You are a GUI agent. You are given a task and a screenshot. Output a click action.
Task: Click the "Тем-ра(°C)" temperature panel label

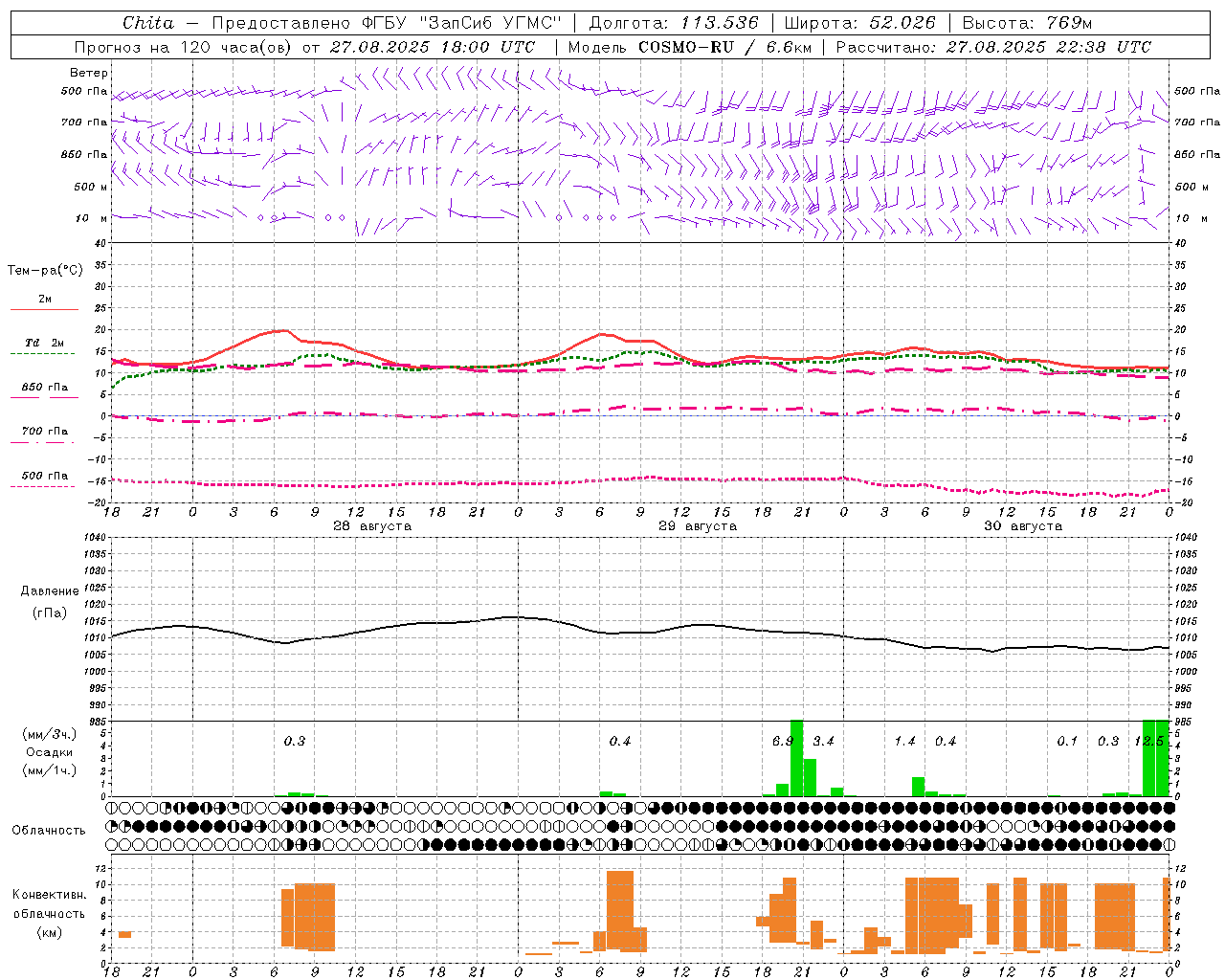(45, 271)
